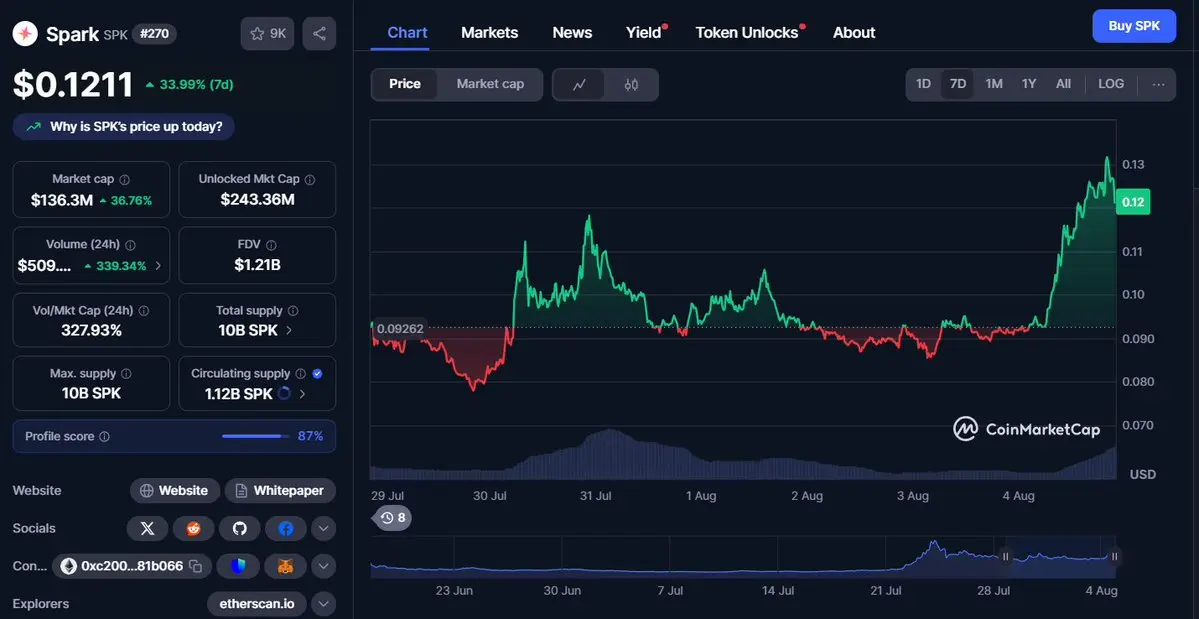Screen dimensions: 1199x619
Task: Open the Markets tab
Action: tap(489, 33)
